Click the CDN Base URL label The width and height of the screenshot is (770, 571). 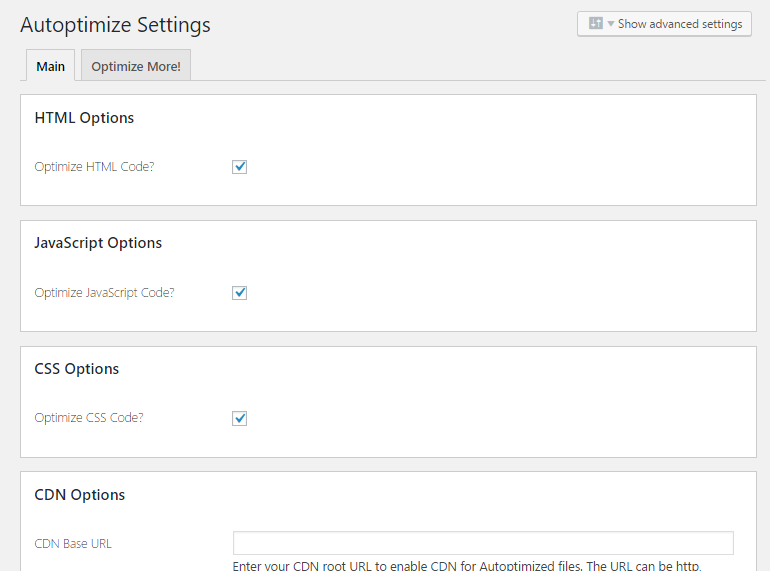click(x=73, y=544)
